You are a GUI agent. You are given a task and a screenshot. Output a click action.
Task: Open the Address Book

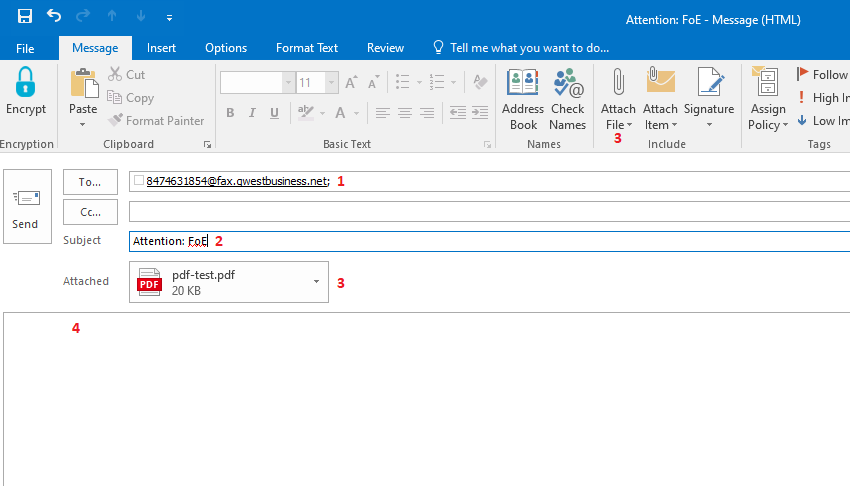523,100
